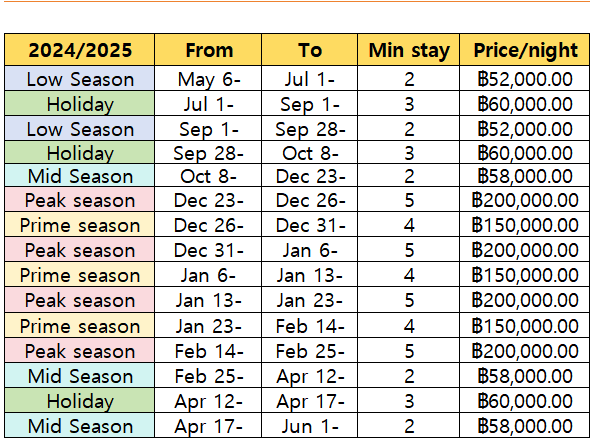Select the Dec 23- from date cell

point(208,199)
